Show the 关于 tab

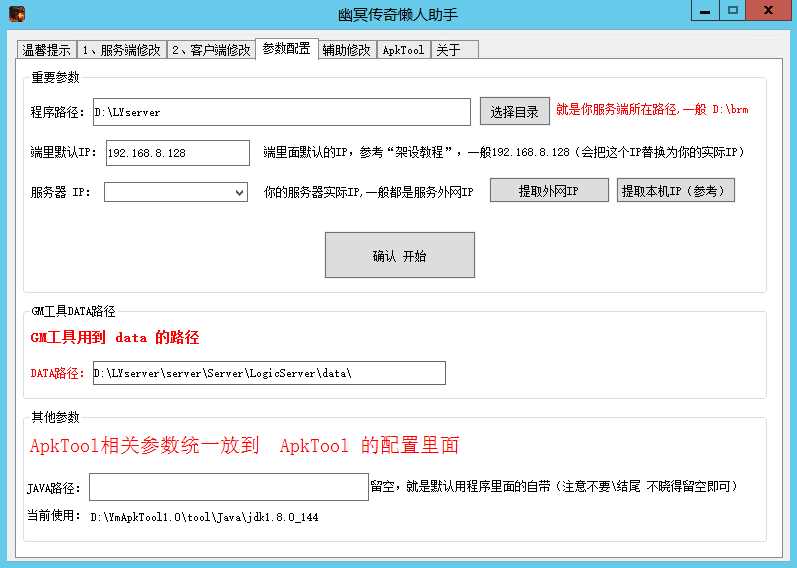click(x=448, y=50)
